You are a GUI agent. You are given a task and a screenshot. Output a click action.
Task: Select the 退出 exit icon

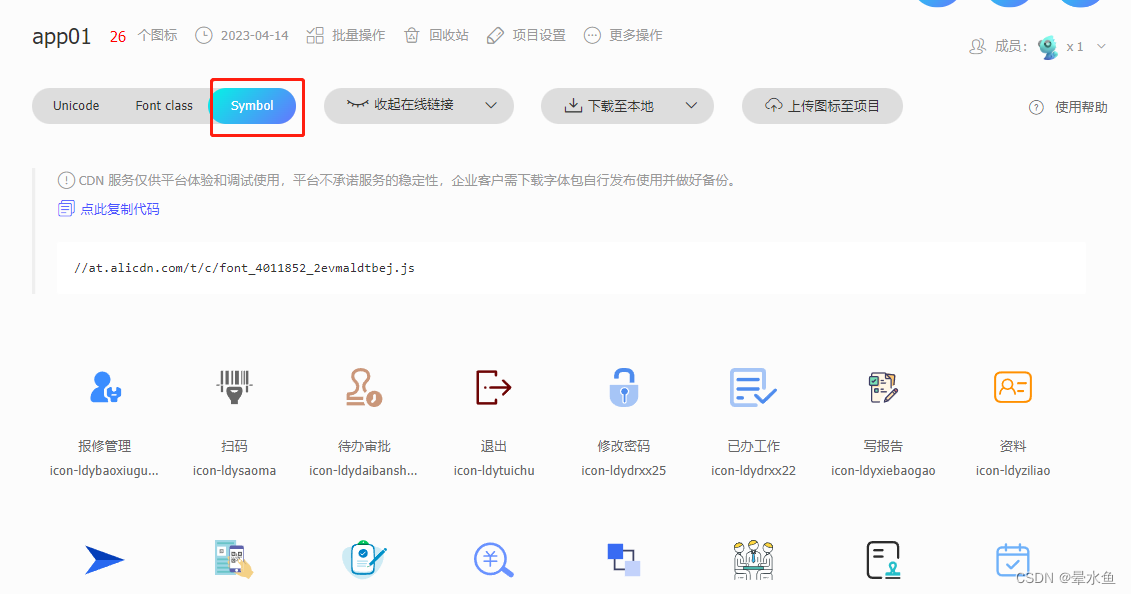tap(493, 388)
